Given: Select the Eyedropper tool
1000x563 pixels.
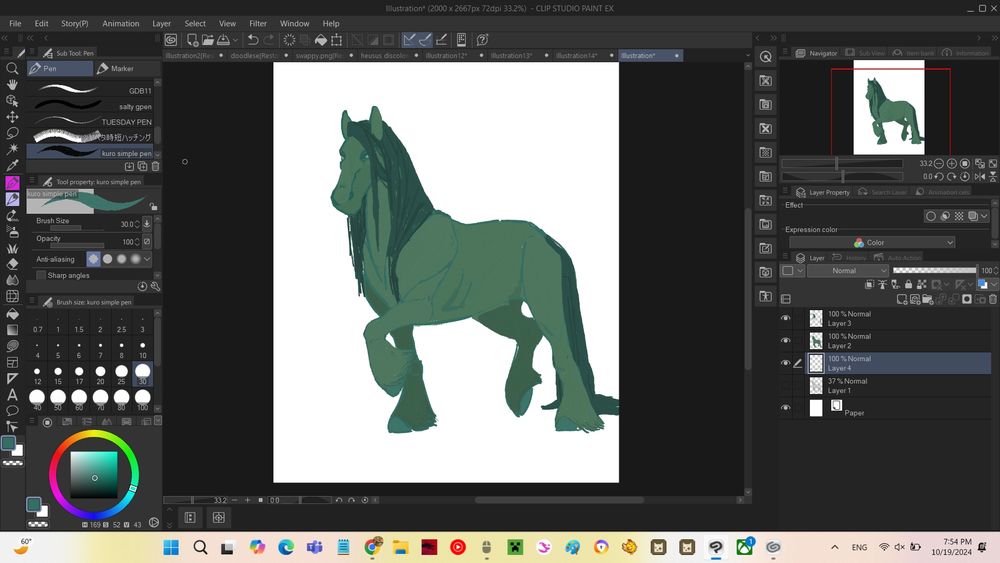Looking at the screenshot, I should click(x=12, y=166).
